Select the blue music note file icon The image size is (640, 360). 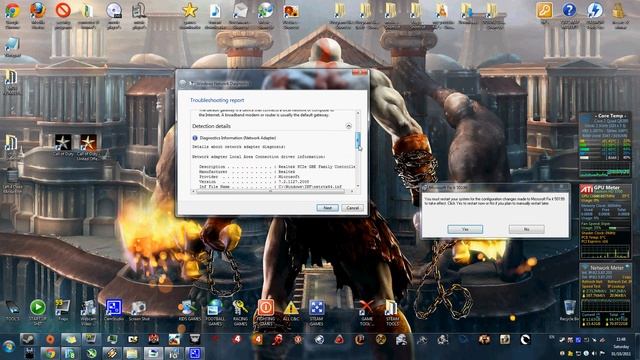[215, 11]
